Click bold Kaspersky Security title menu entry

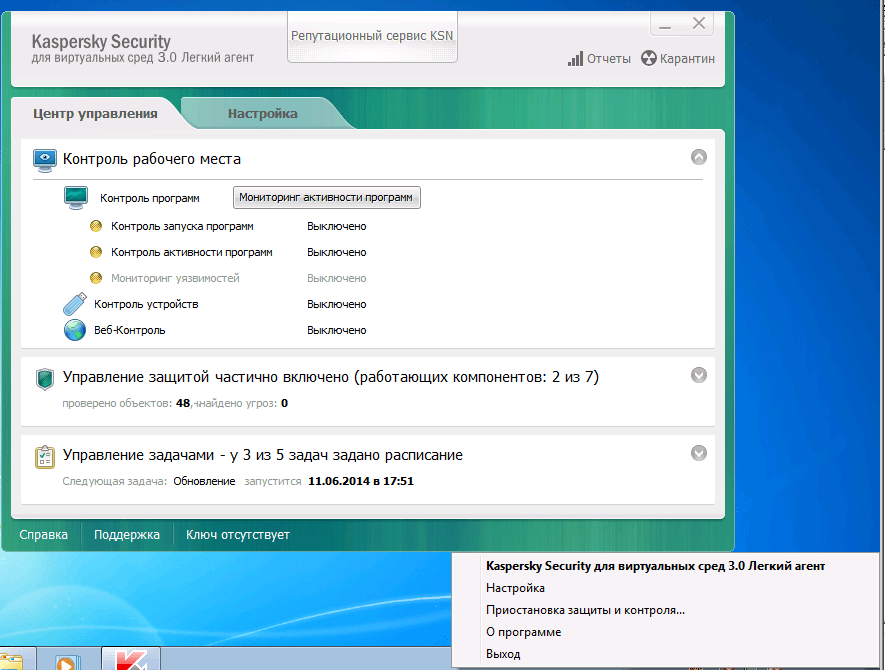[655, 566]
